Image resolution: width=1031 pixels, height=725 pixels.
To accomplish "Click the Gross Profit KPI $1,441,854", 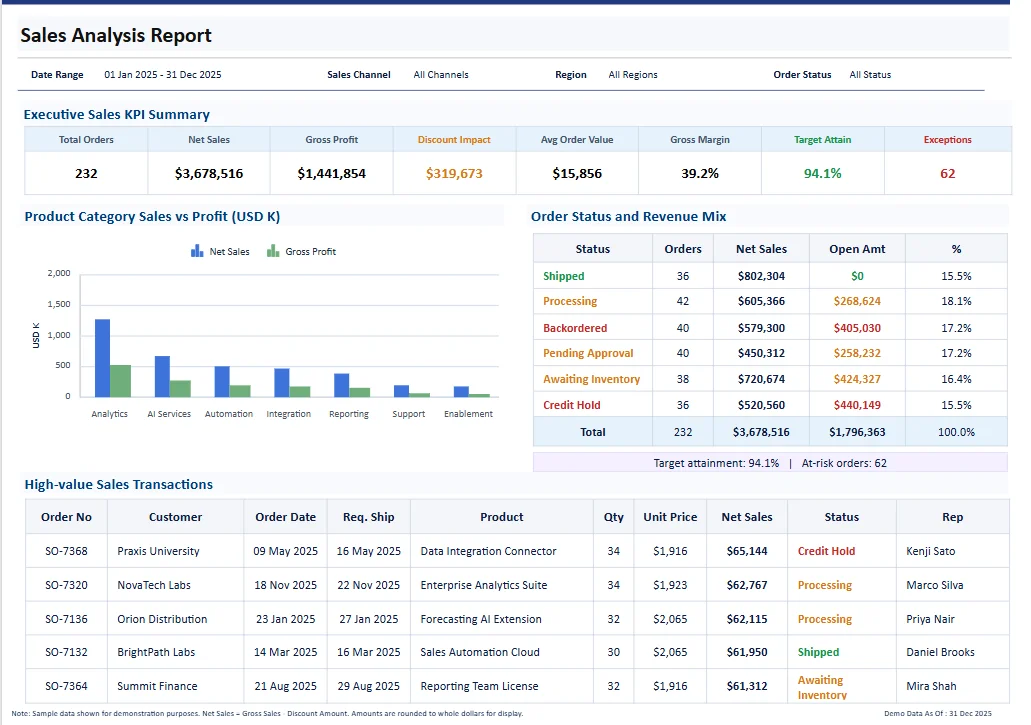I will click(x=331, y=174).
